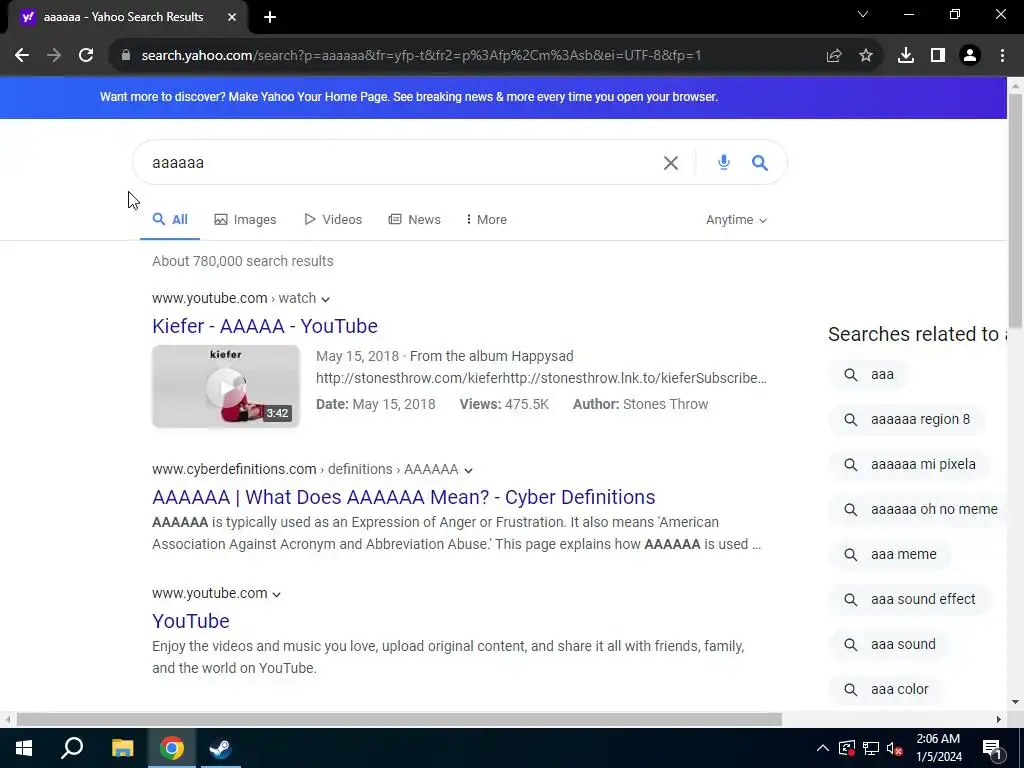This screenshot has height=768, width=1024.
Task: Open File Explorer from taskbar
Action: (122, 748)
